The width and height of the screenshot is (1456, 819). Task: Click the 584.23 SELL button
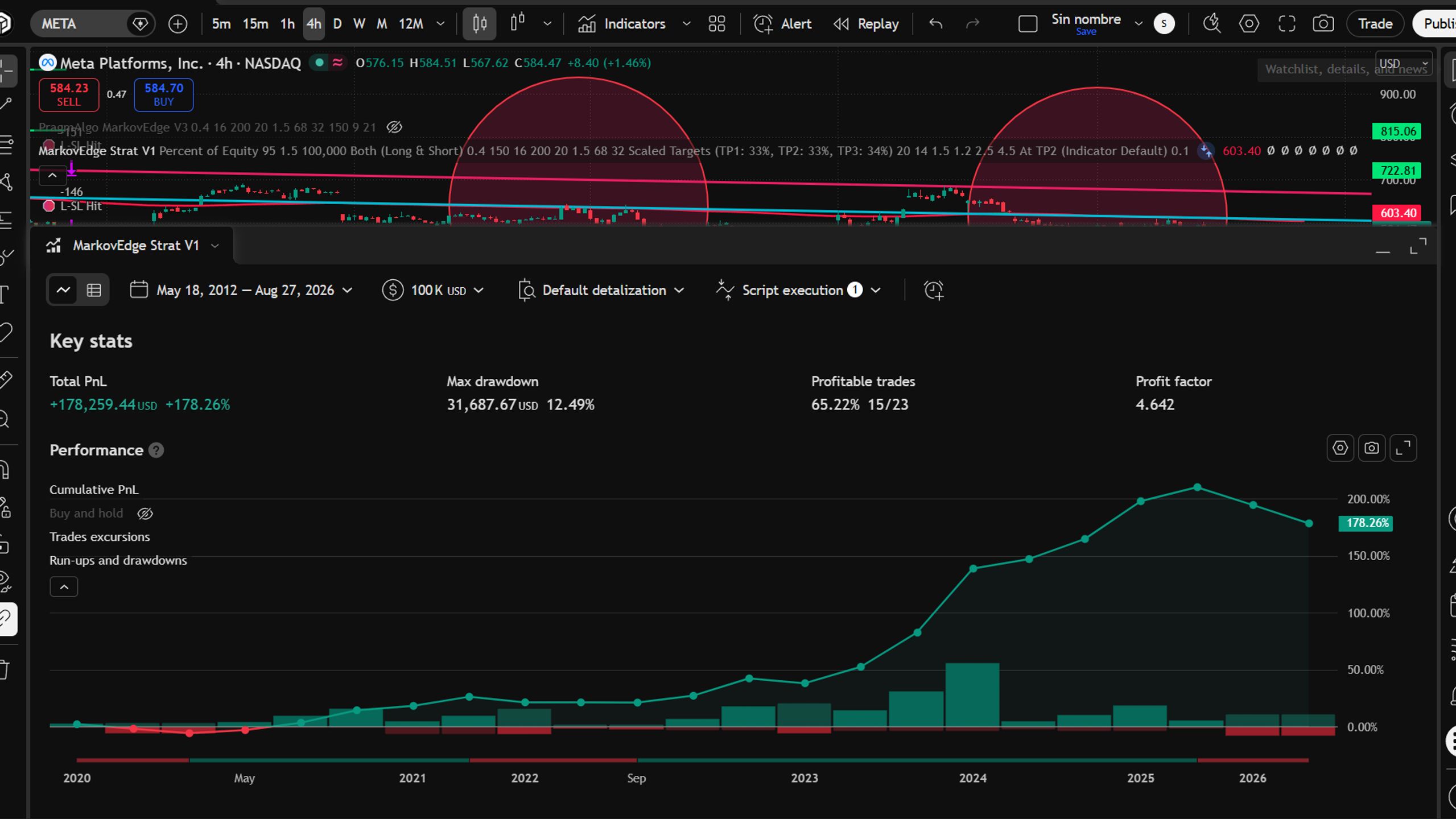coord(69,94)
